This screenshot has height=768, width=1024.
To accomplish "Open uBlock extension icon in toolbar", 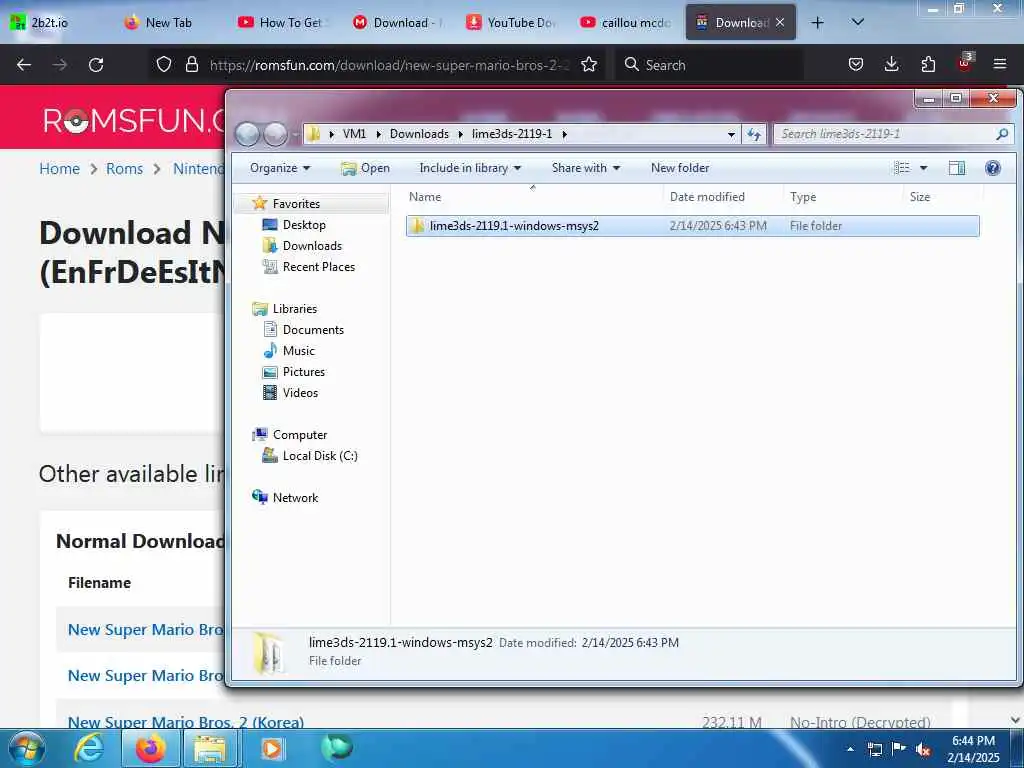I will pyautogui.click(x=965, y=63).
